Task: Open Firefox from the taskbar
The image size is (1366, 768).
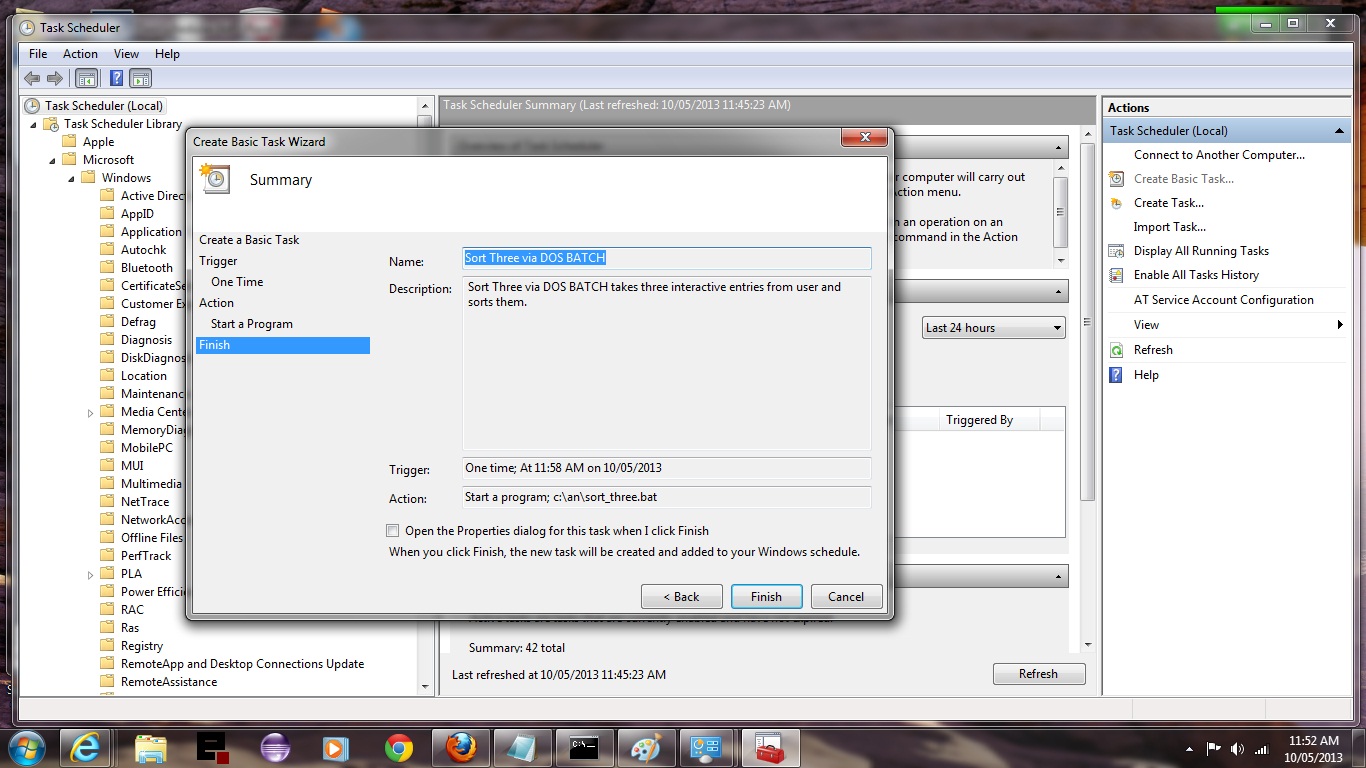Action: [x=461, y=747]
